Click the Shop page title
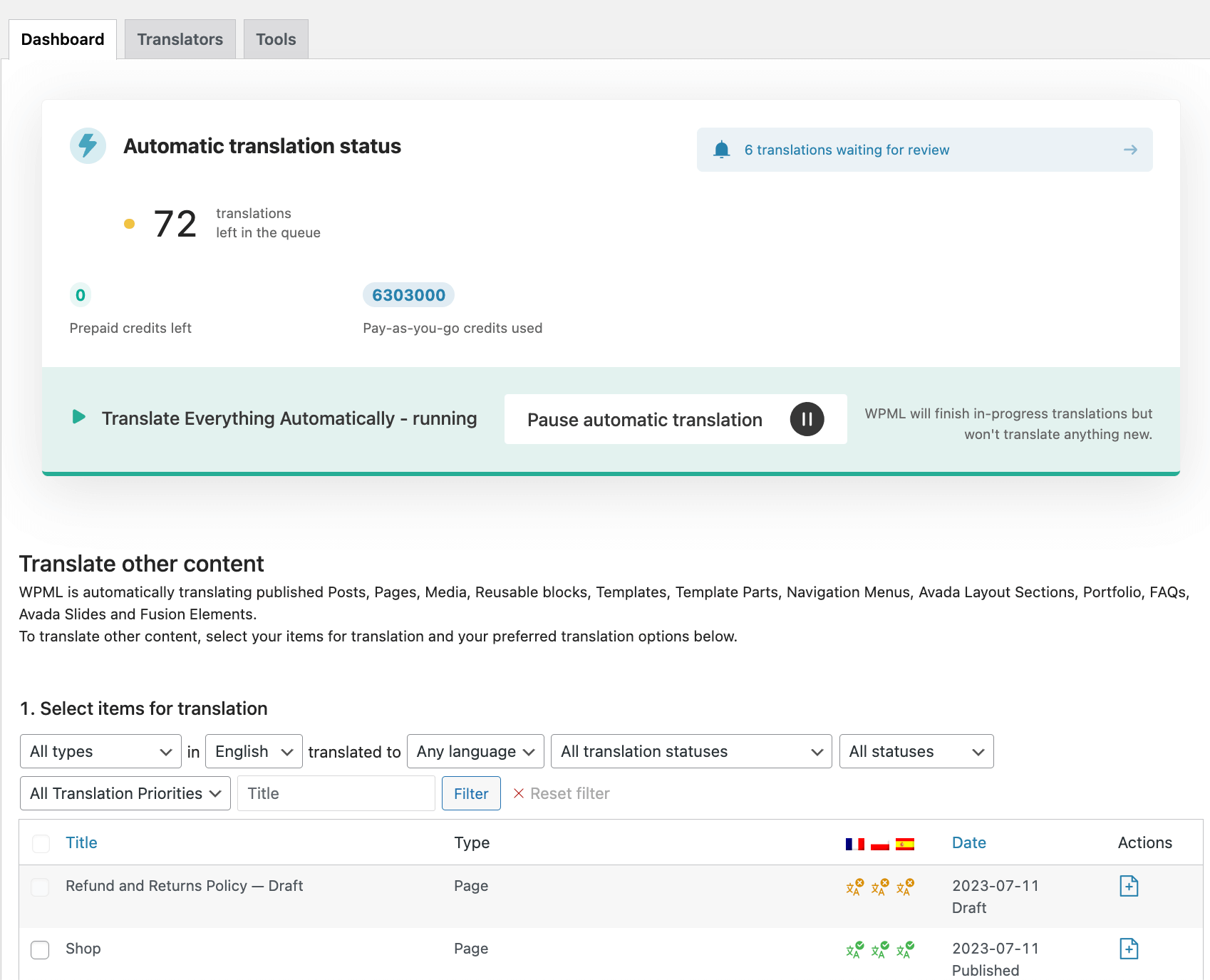 (83, 949)
